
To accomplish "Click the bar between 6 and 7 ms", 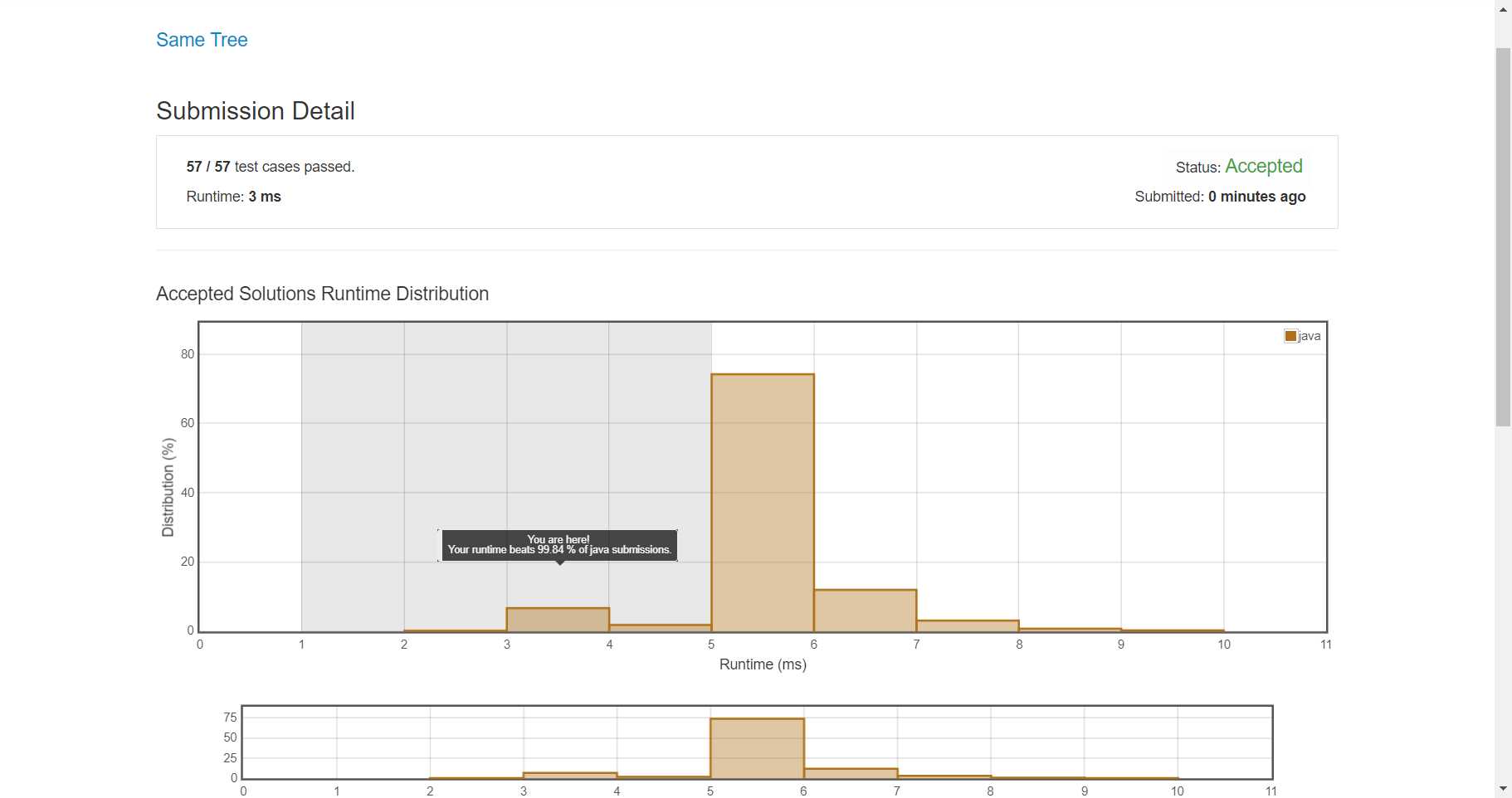I will click(865, 611).
